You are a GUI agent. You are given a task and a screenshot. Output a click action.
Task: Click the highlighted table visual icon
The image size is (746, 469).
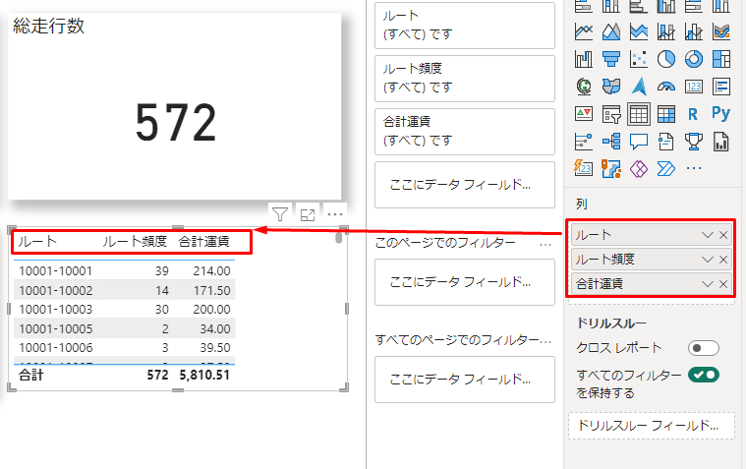[x=638, y=114]
